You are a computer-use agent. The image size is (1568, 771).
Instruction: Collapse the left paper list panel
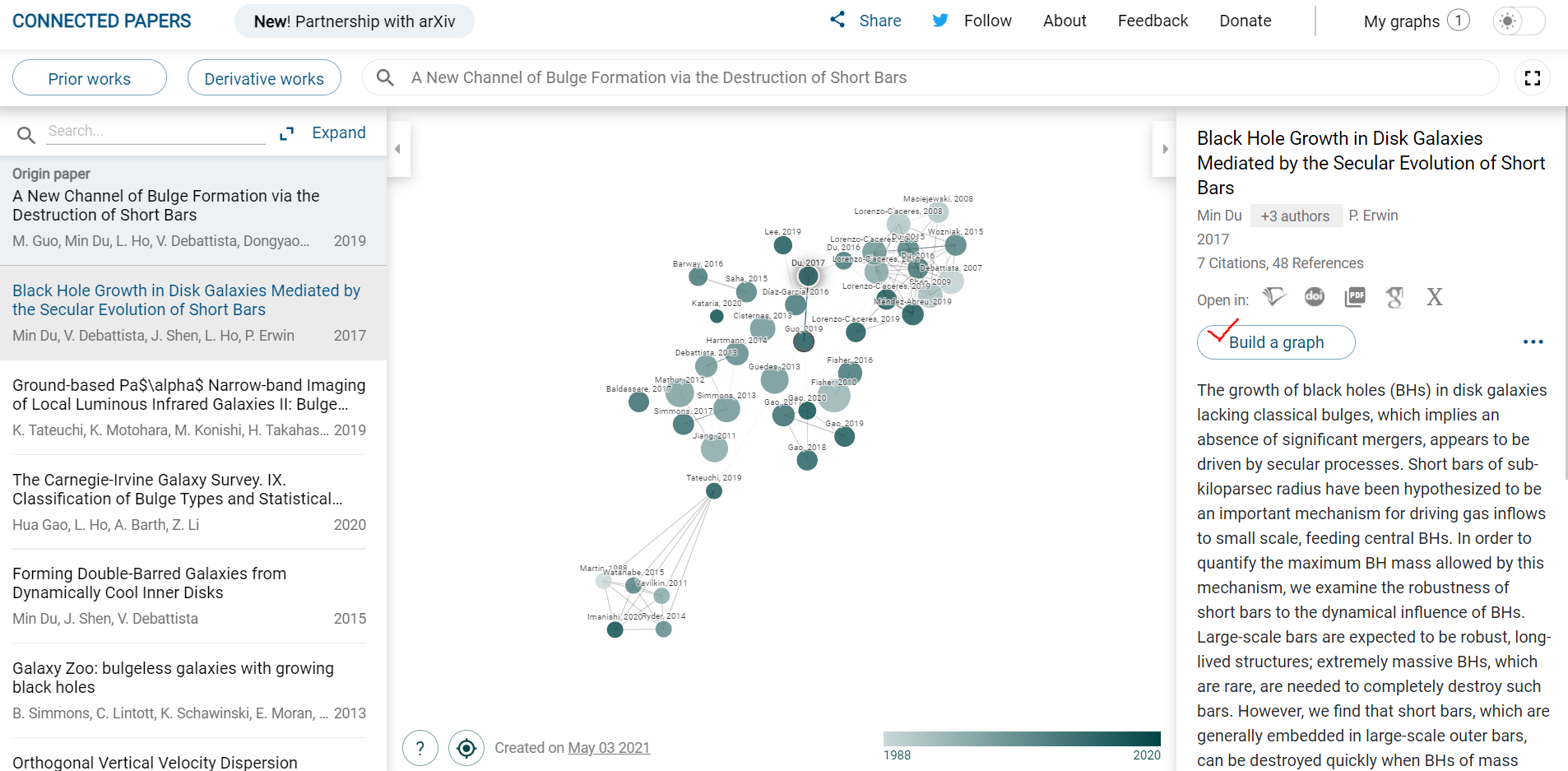pos(398,149)
